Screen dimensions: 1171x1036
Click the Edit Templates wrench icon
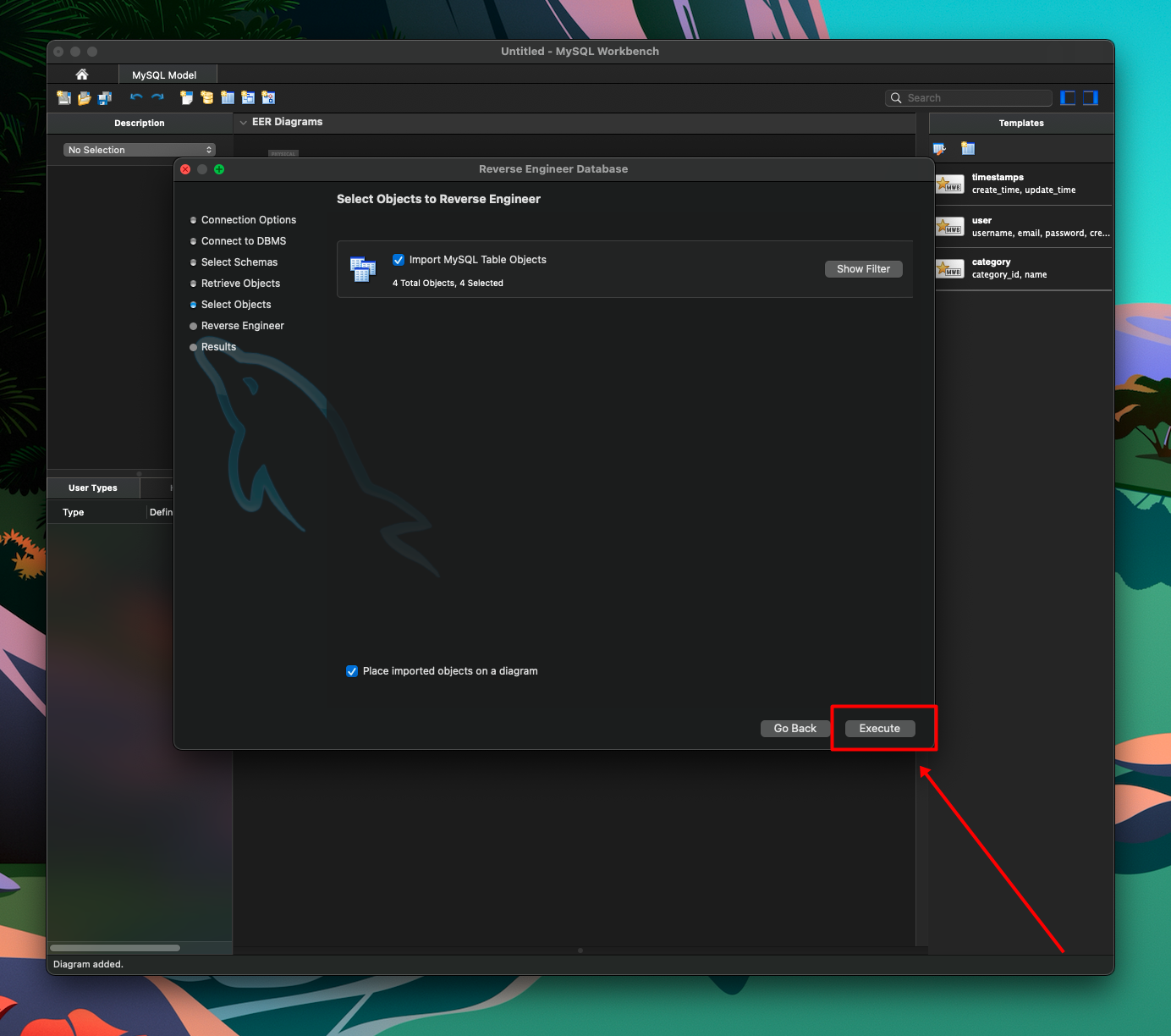pos(940,149)
